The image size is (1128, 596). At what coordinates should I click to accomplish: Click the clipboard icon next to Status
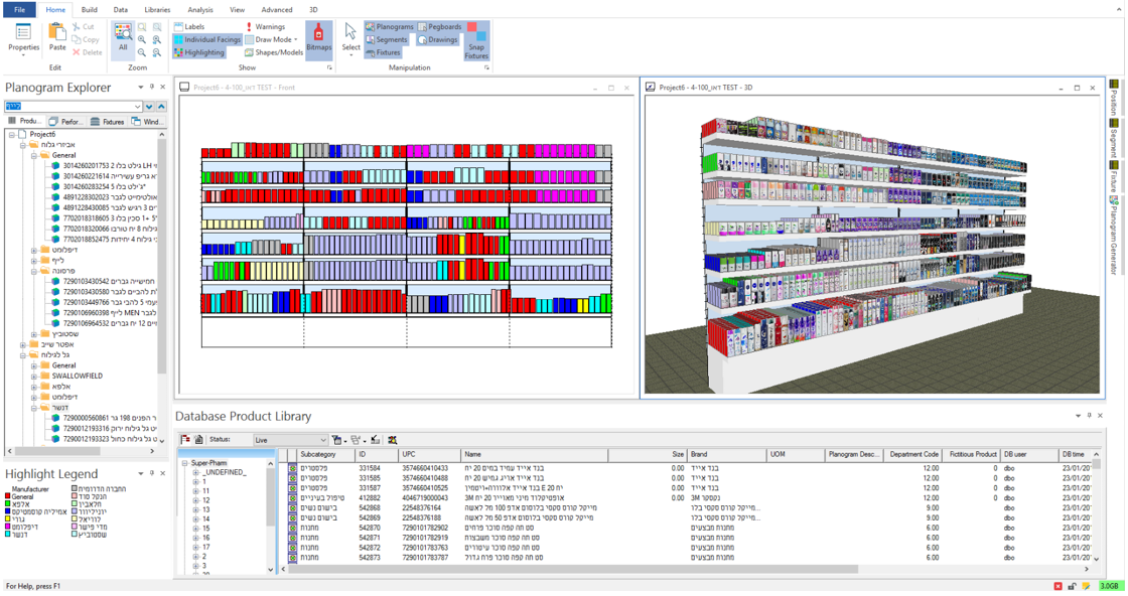199,440
